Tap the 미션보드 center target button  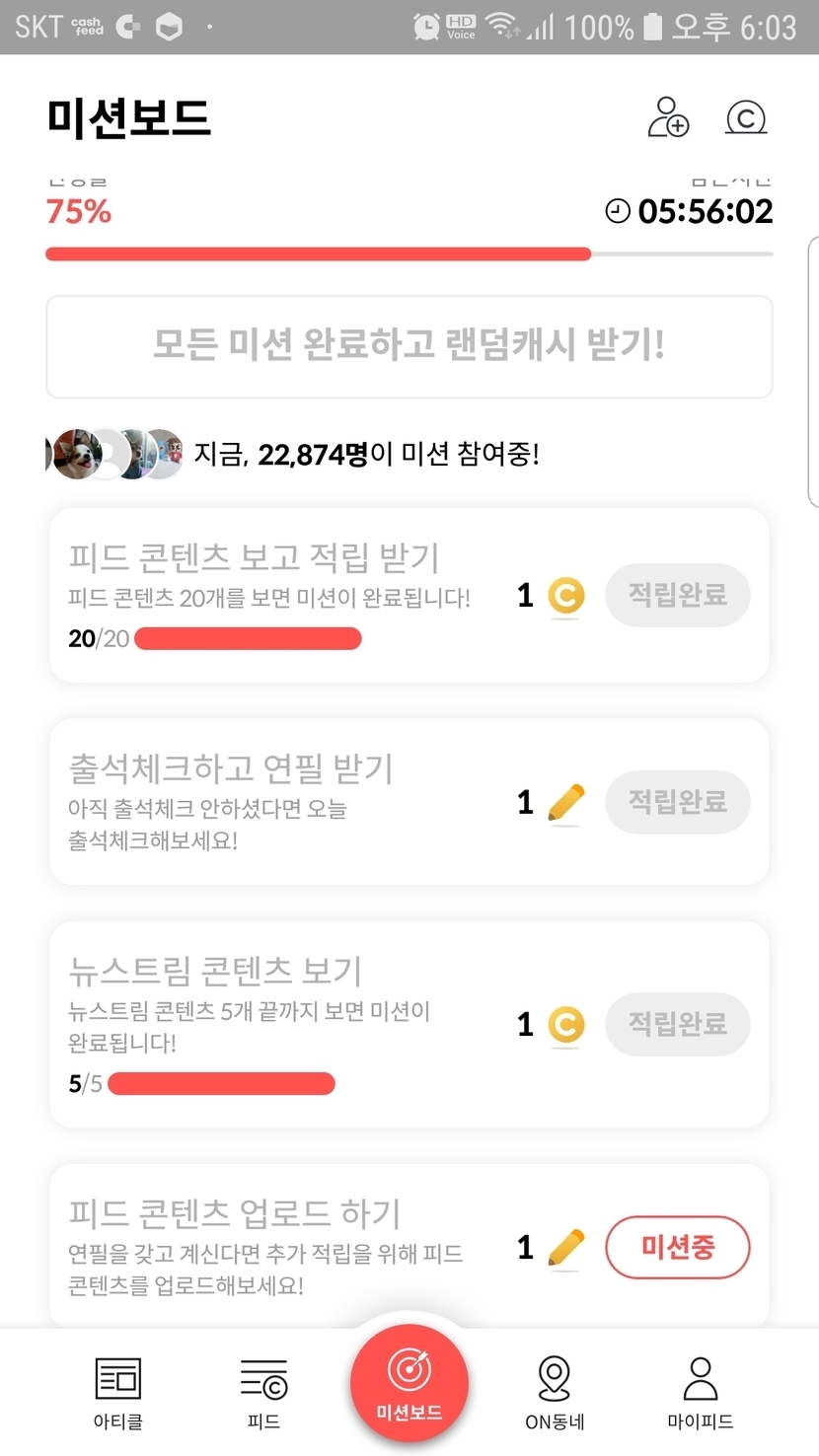point(409,1383)
